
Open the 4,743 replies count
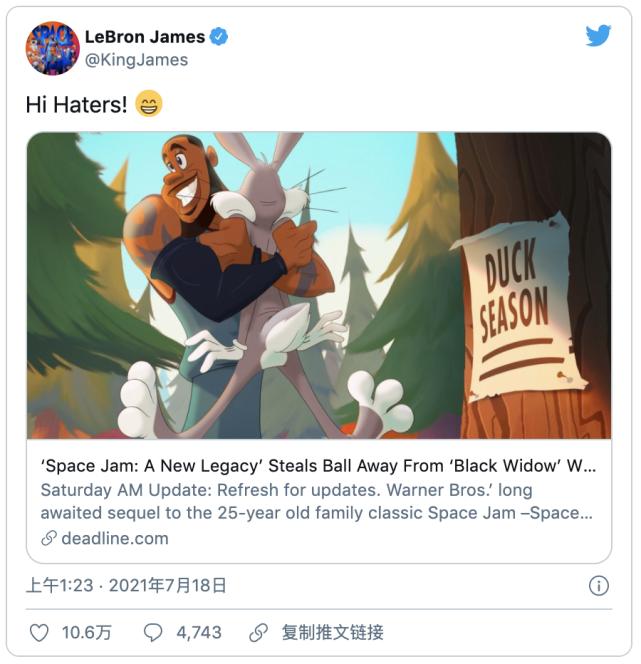coord(199,633)
